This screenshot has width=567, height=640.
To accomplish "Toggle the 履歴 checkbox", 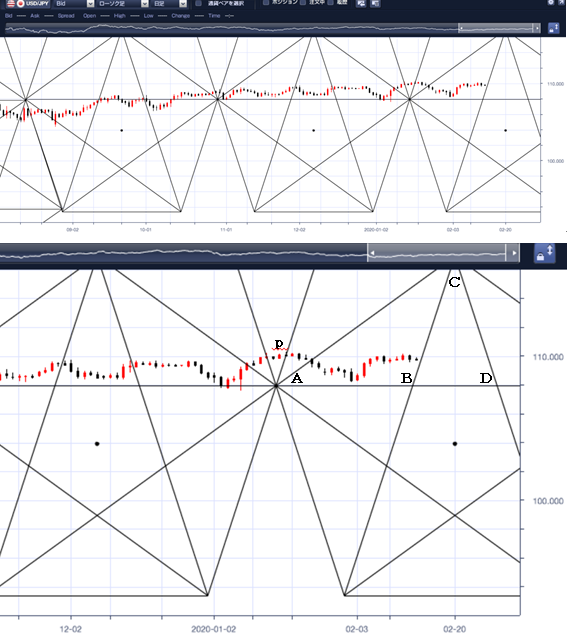I will pyautogui.click(x=331, y=2).
